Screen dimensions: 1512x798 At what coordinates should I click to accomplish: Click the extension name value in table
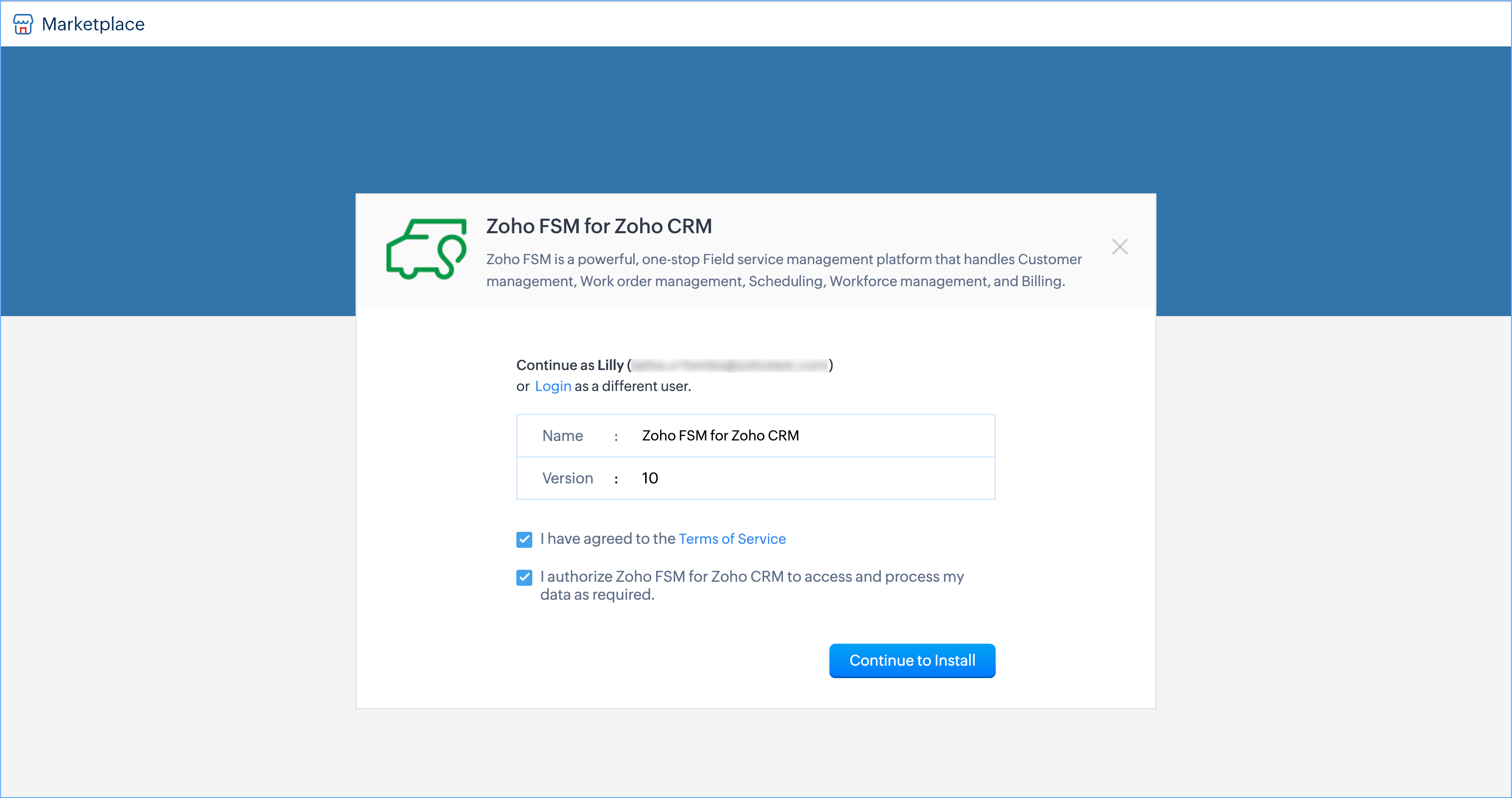pos(720,435)
